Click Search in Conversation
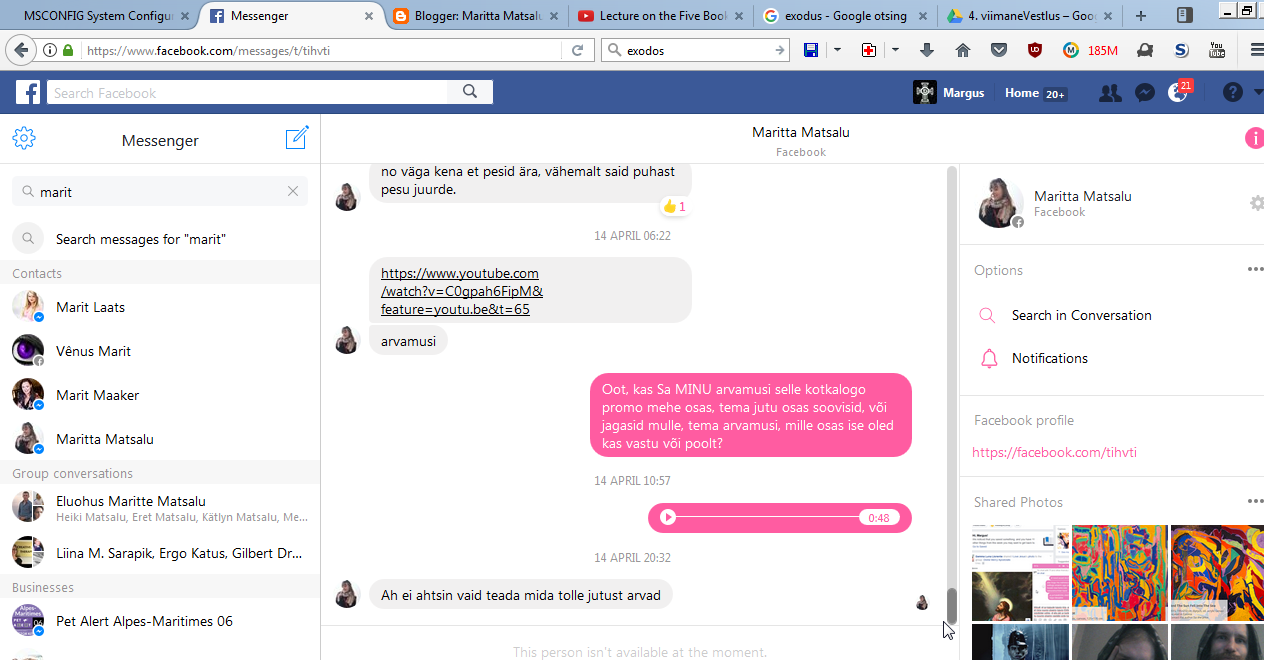Screen dimensions: 1264x660 pos(1081,315)
